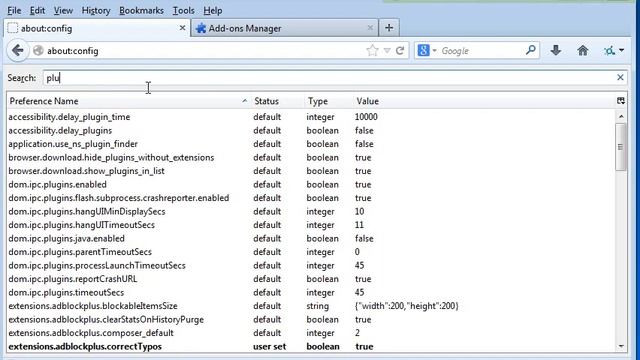Switch to the Add-ons Manager tab

(x=284, y=28)
